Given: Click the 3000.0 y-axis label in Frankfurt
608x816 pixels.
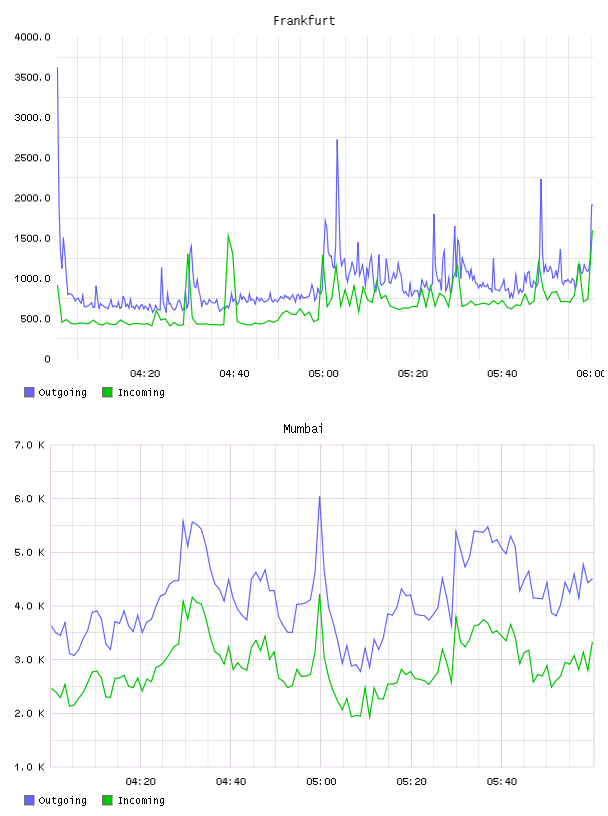Looking at the screenshot, I should pyautogui.click(x=32, y=118).
